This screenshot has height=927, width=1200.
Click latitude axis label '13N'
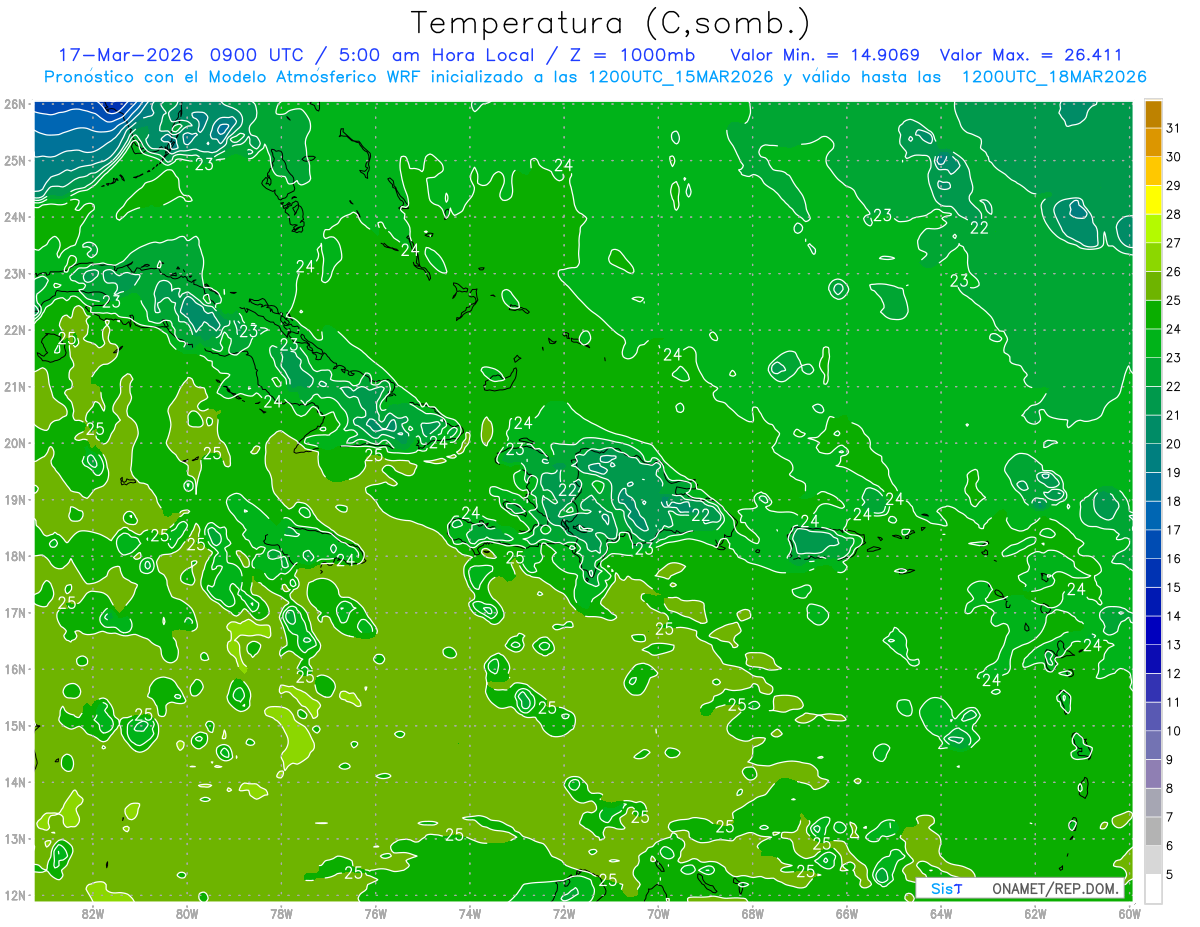coord(14,839)
